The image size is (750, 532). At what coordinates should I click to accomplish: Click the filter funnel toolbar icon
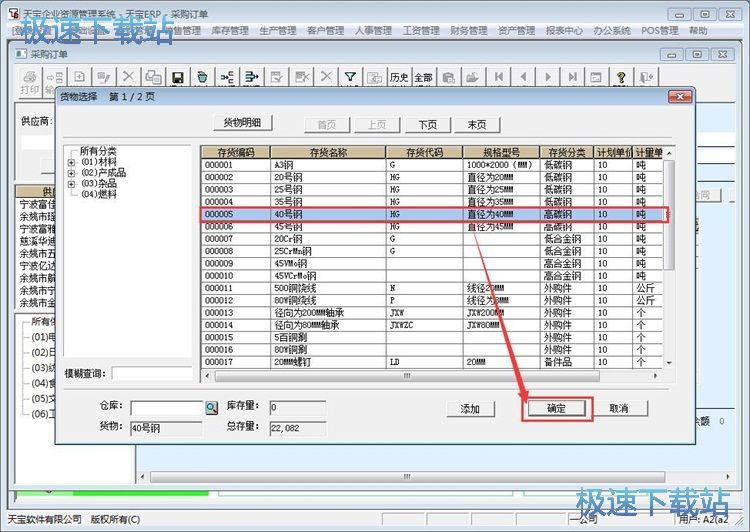coord(350,78)
